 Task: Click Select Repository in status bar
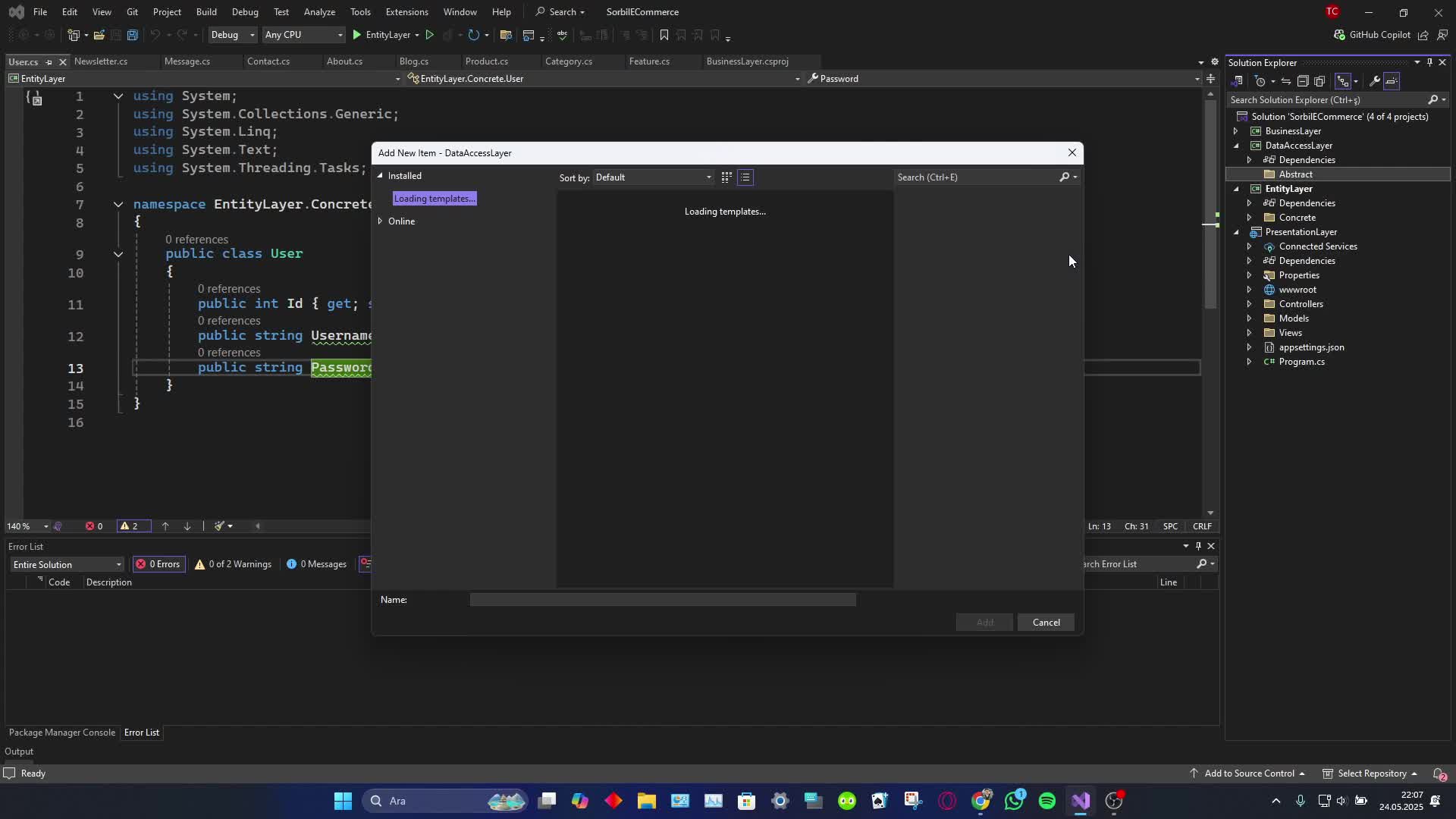[x=1371, y=773]
